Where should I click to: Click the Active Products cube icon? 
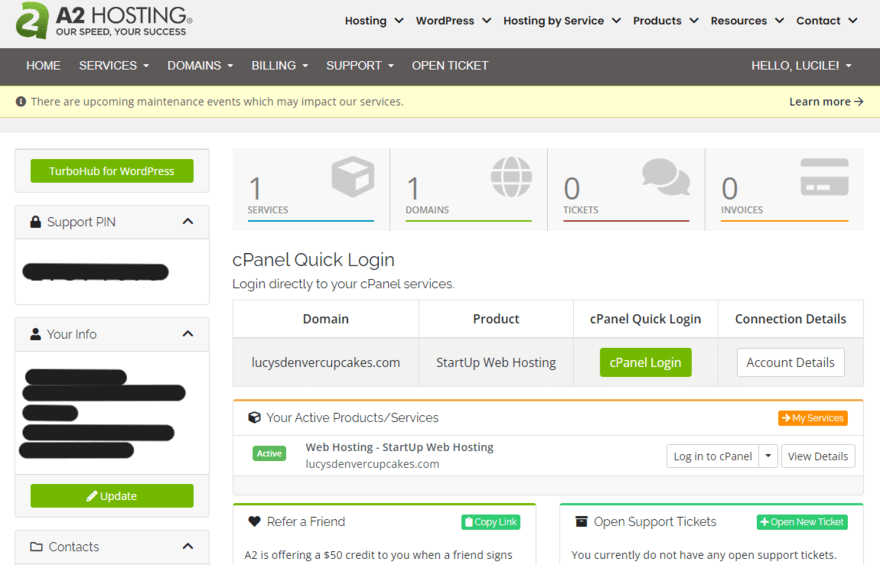[254, 417]
